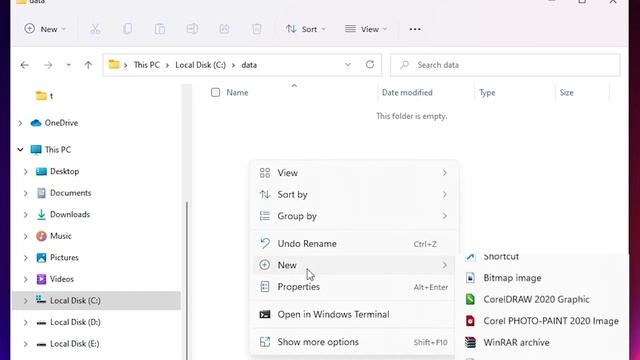Open the address bar history dropdown

tap(348, 64)
